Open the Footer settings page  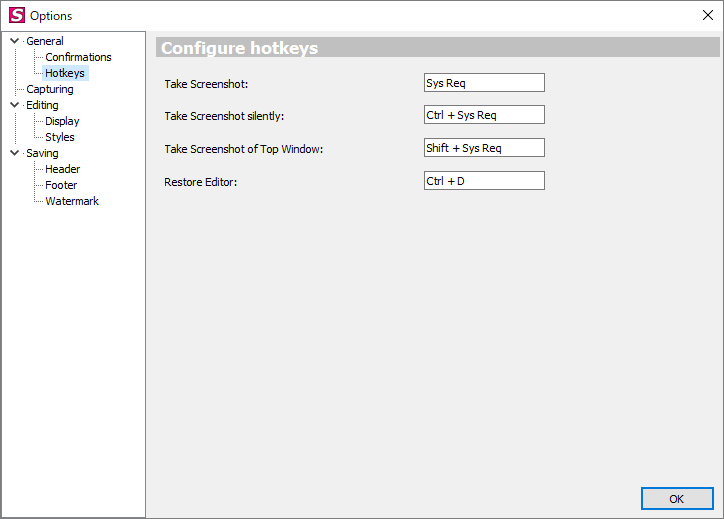(x=61, y=185)
